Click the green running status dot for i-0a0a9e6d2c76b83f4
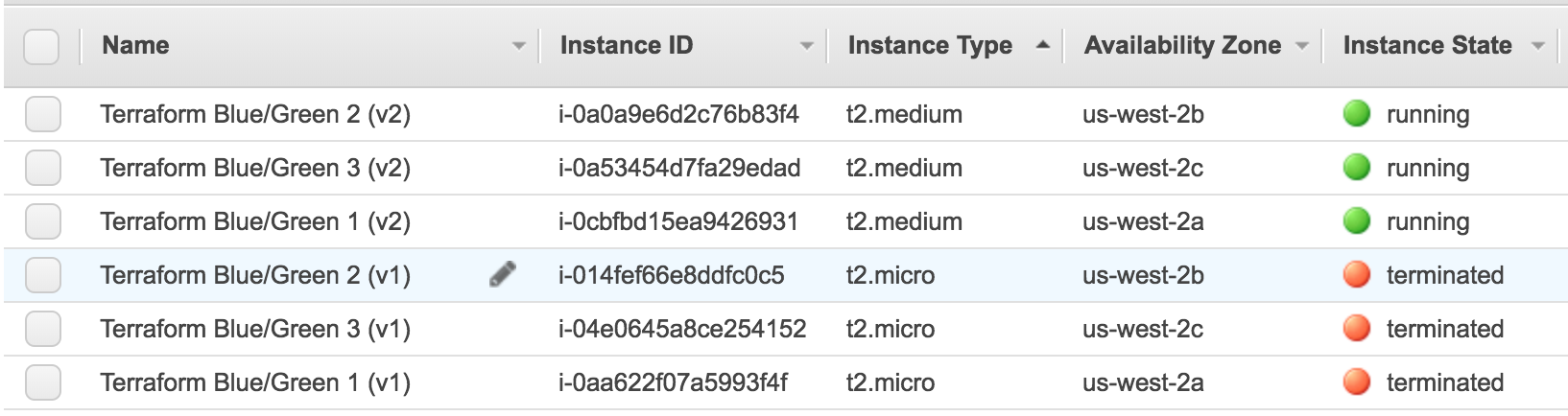Screen dimensions: 1568x416 1356,114
